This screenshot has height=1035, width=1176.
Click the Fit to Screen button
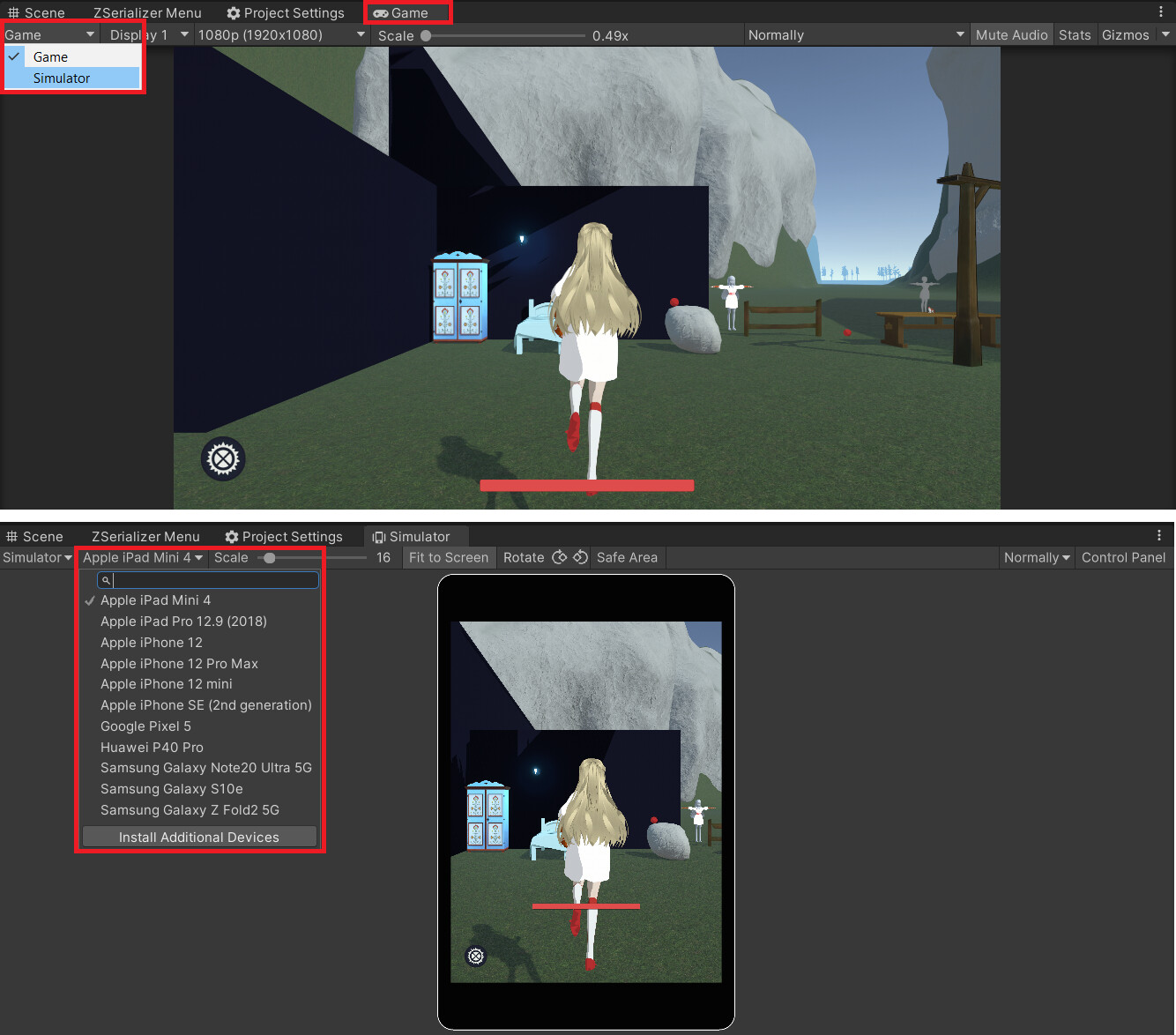coord(449,557)
